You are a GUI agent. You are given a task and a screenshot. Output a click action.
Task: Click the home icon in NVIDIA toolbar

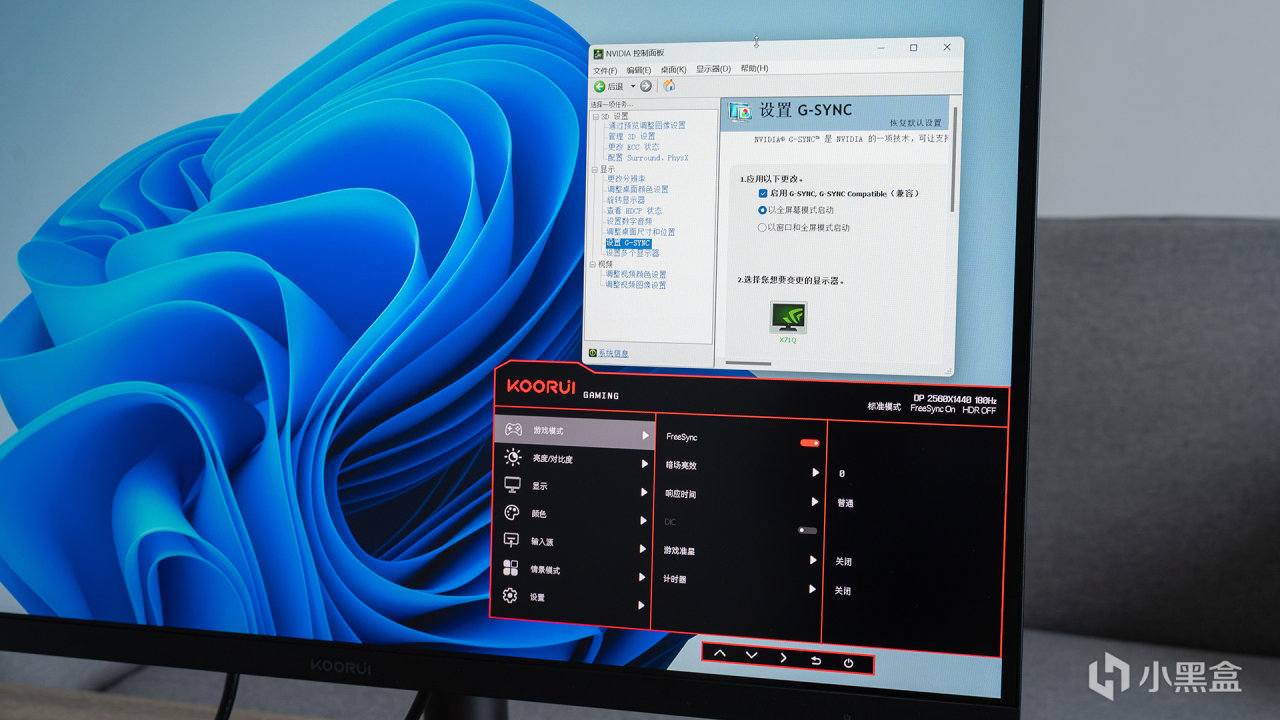(669, 85)
